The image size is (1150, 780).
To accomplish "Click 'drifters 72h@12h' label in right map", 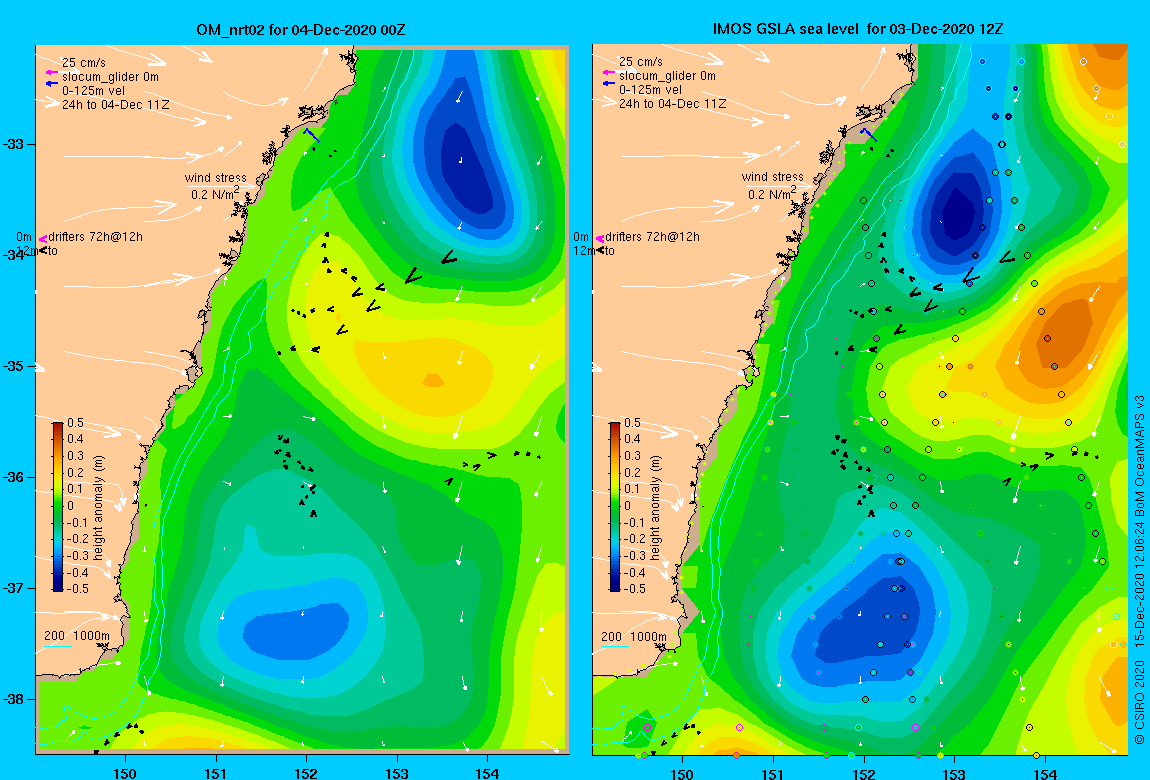I will 652,237.
